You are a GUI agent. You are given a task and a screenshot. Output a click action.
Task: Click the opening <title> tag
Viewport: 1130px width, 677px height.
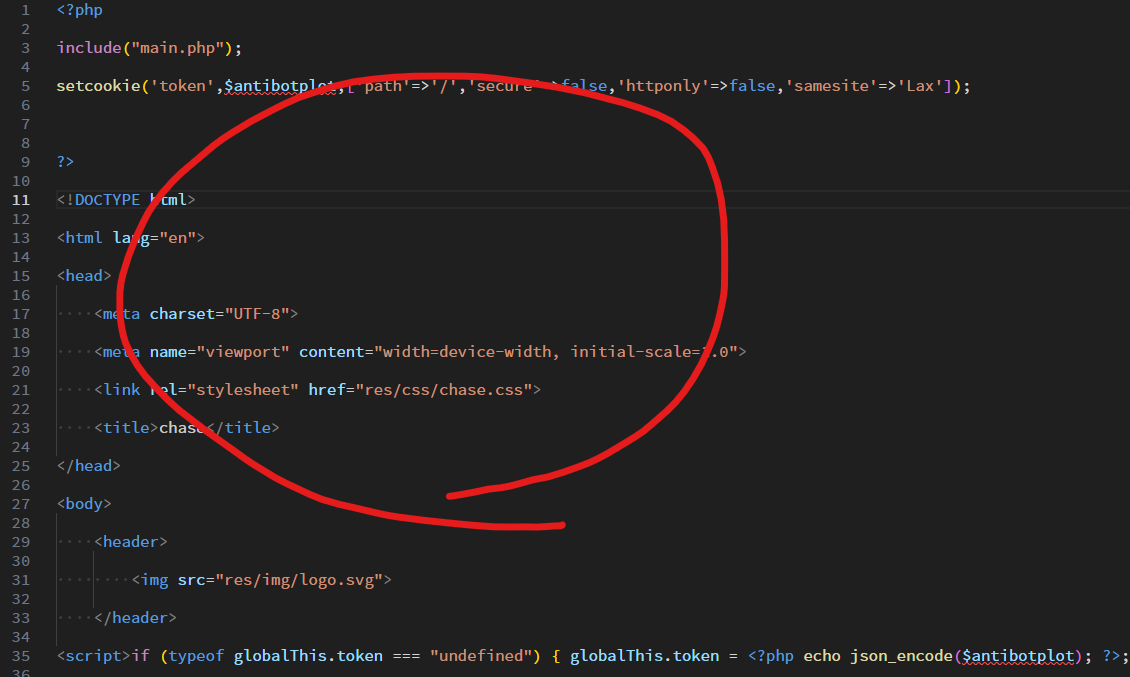tap(126, 428)
